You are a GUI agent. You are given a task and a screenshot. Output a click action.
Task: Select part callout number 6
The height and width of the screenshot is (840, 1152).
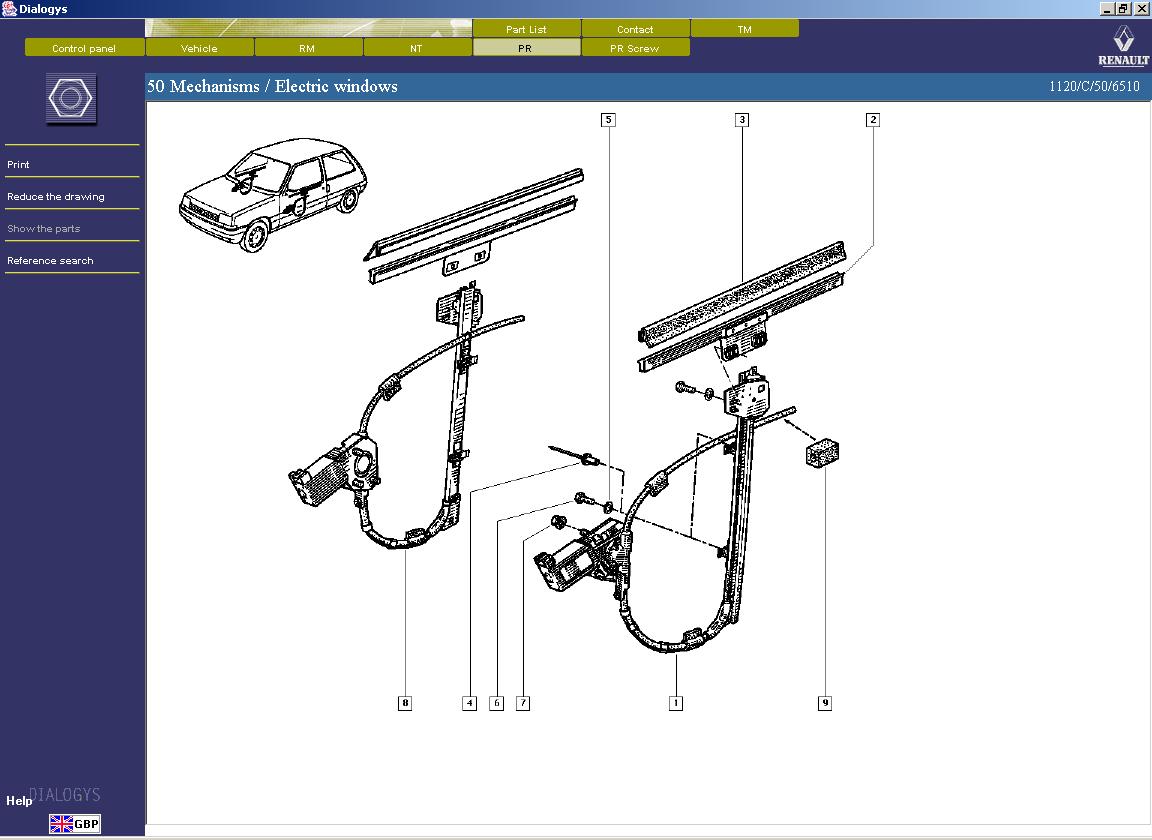click(x=497, y=703)
